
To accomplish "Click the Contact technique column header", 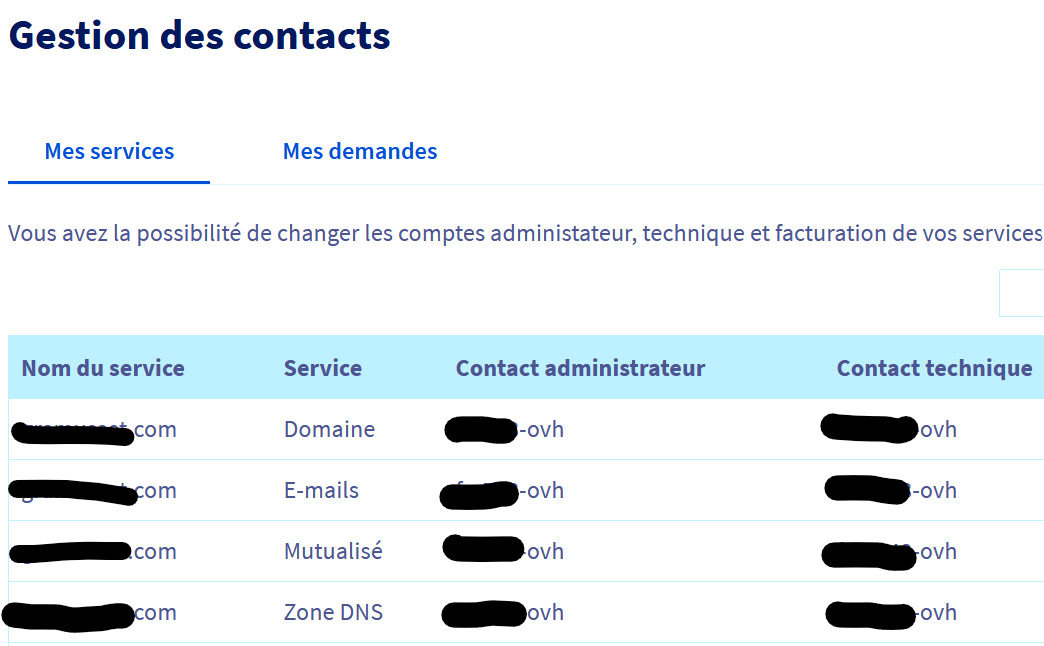I will coord(934,368).
